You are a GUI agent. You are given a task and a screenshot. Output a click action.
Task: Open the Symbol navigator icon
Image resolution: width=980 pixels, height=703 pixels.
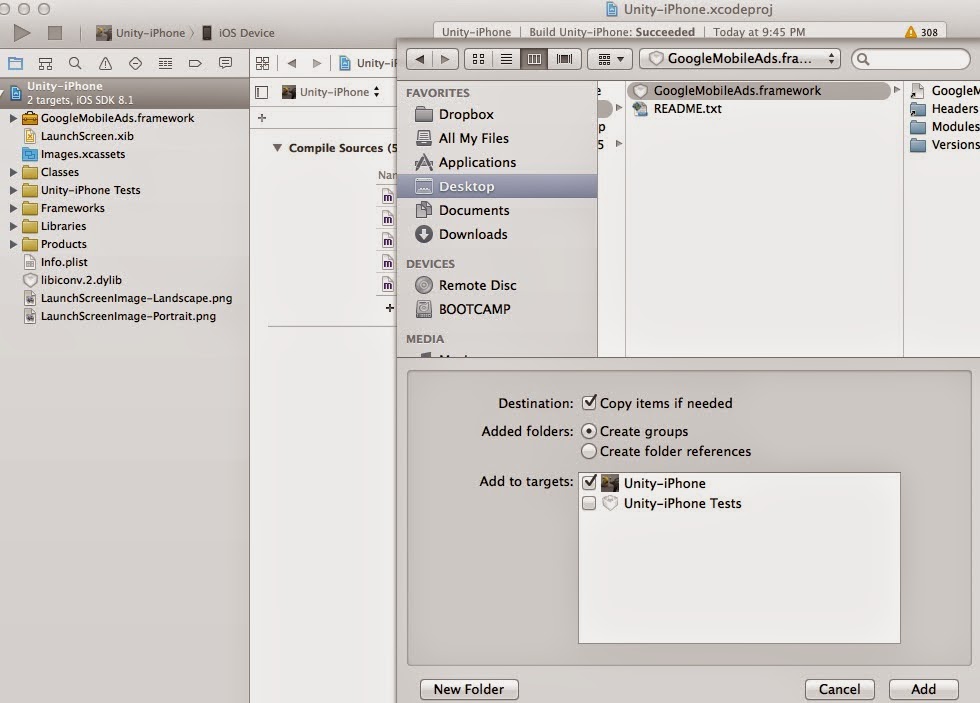point(45,63)
